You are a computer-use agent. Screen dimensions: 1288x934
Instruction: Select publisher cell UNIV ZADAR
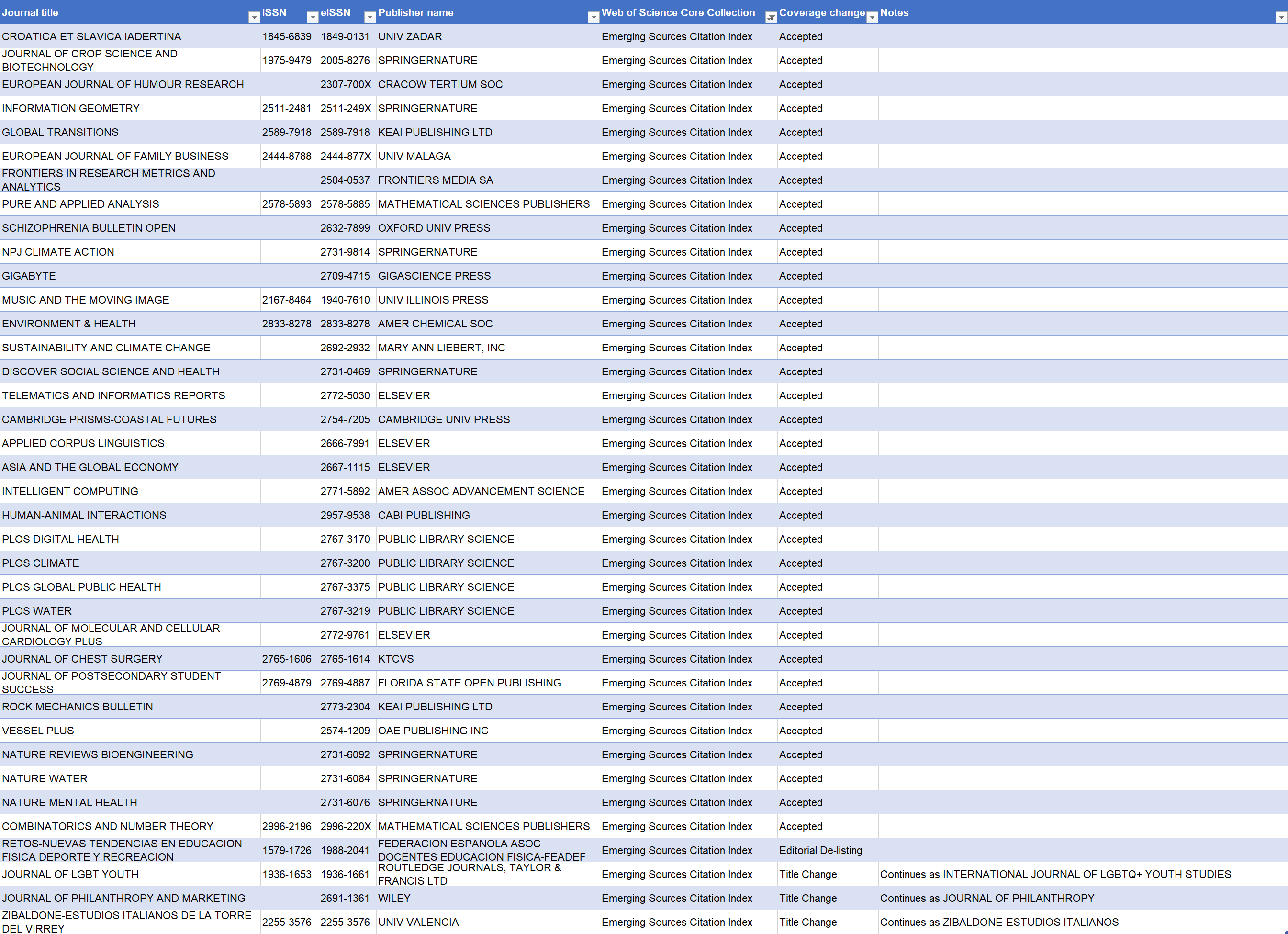488,36
